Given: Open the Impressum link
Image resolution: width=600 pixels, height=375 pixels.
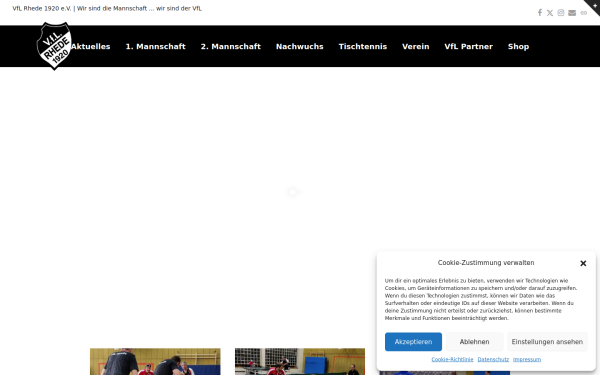Looking at the screenshot, I should (x=527, y=359).
